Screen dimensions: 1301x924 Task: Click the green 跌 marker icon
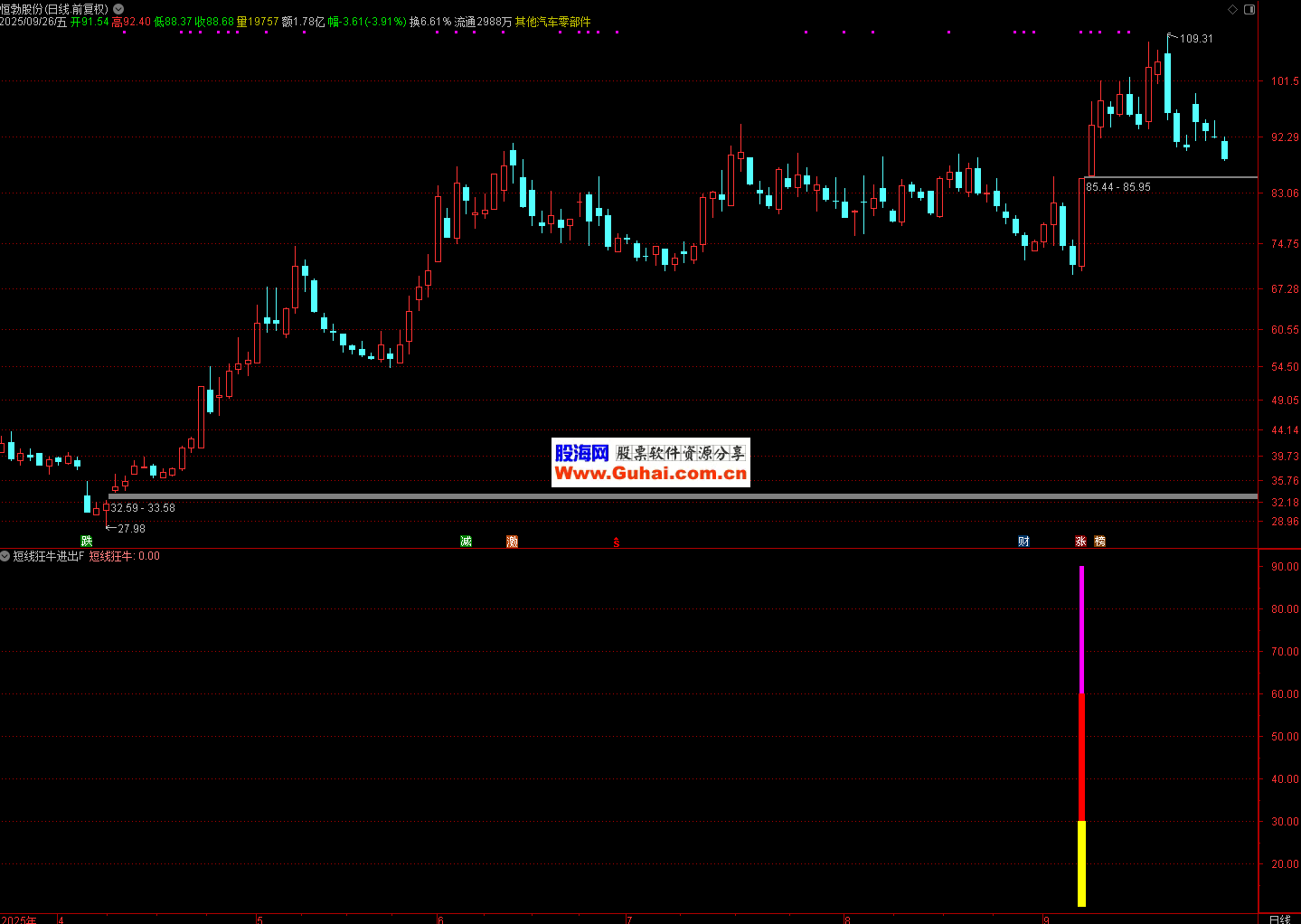pyautogui.click(x=87, y=542)
